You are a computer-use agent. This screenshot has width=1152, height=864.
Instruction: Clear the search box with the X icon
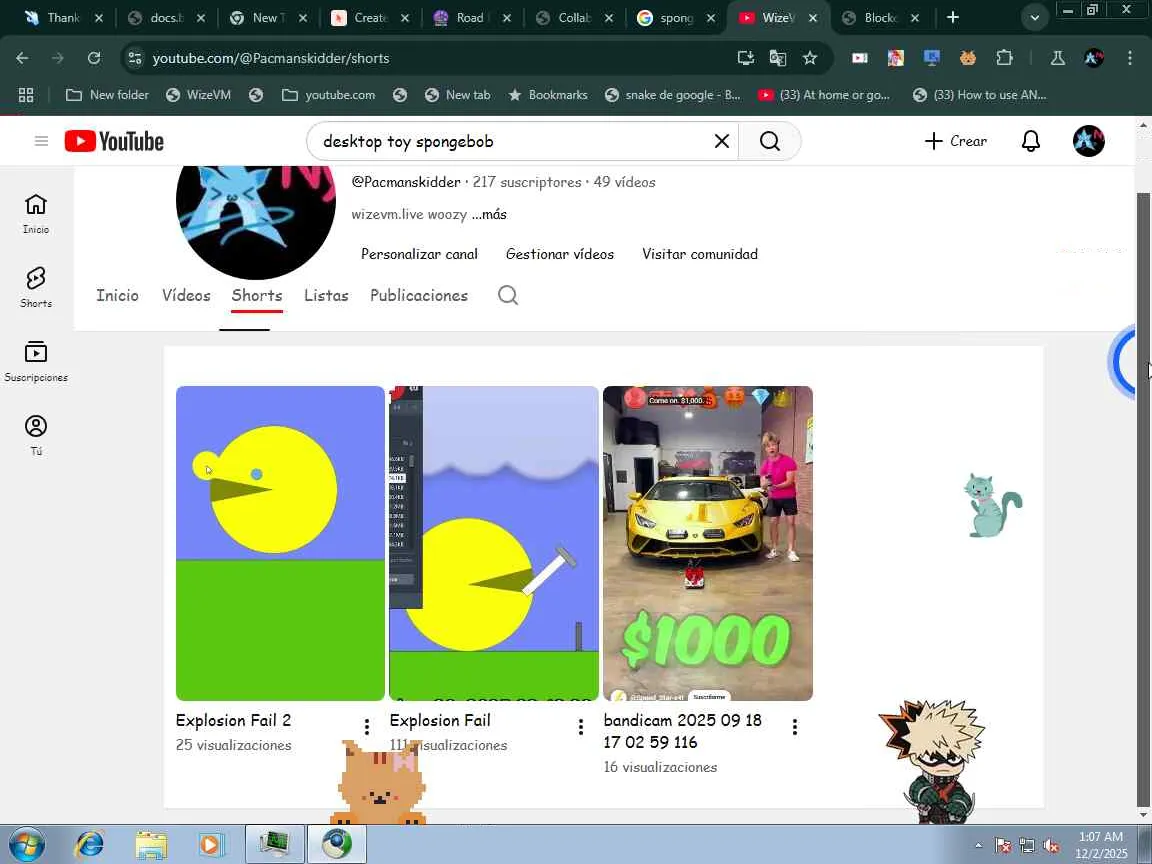(x=721, y=141)
